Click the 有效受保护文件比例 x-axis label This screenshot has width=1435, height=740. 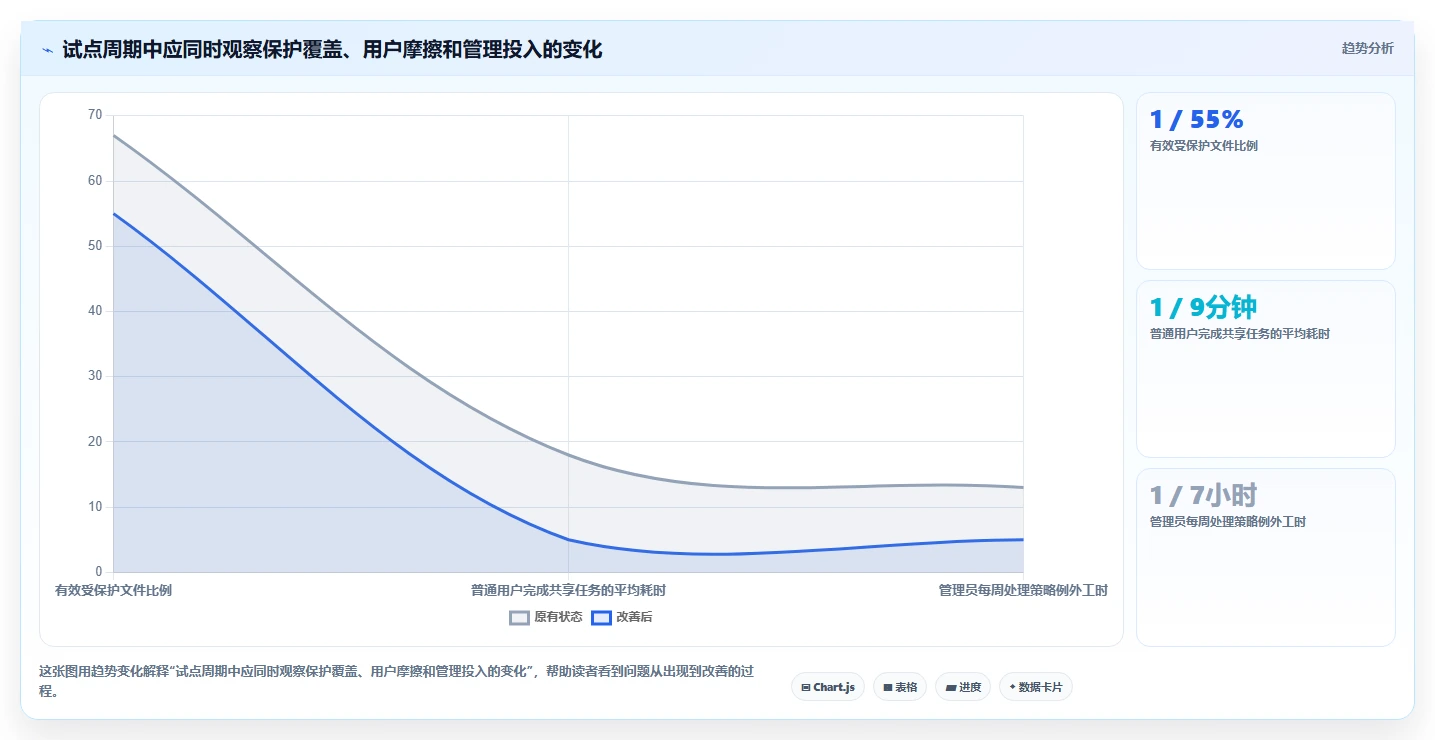pyautogui.click(x=113, y=590)
